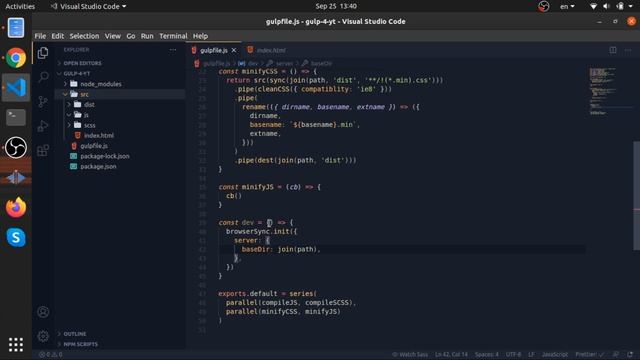Open the blue arrows app in dock
This screenshot has height=360, width=640.
click(16, 178)
